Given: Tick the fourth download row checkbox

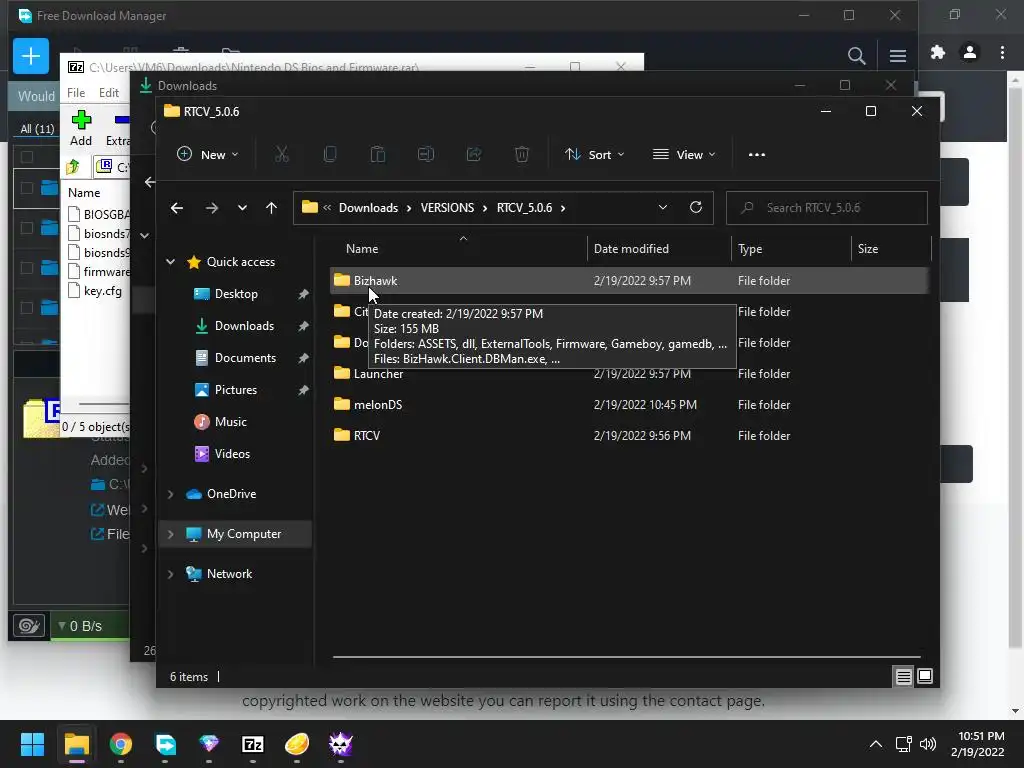Looking at the screenshot, I should (27, 308).
